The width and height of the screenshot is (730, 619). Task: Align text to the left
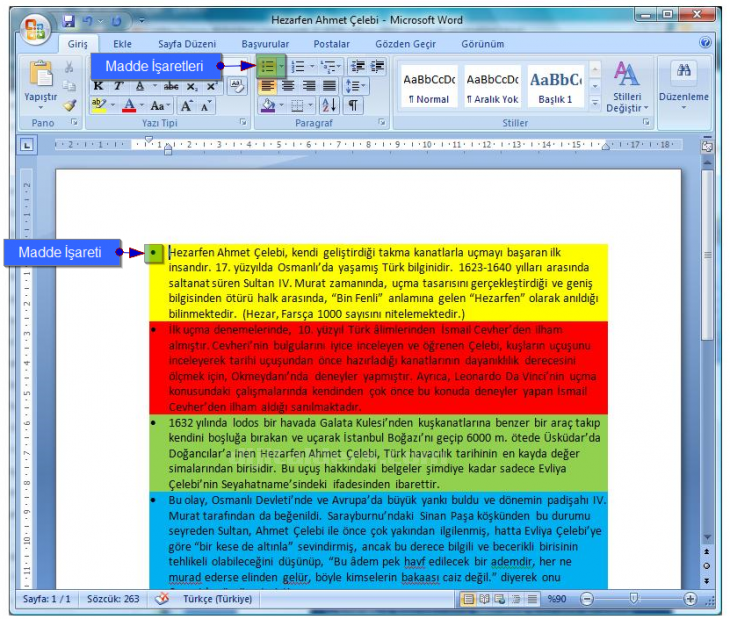pos(267,86)
